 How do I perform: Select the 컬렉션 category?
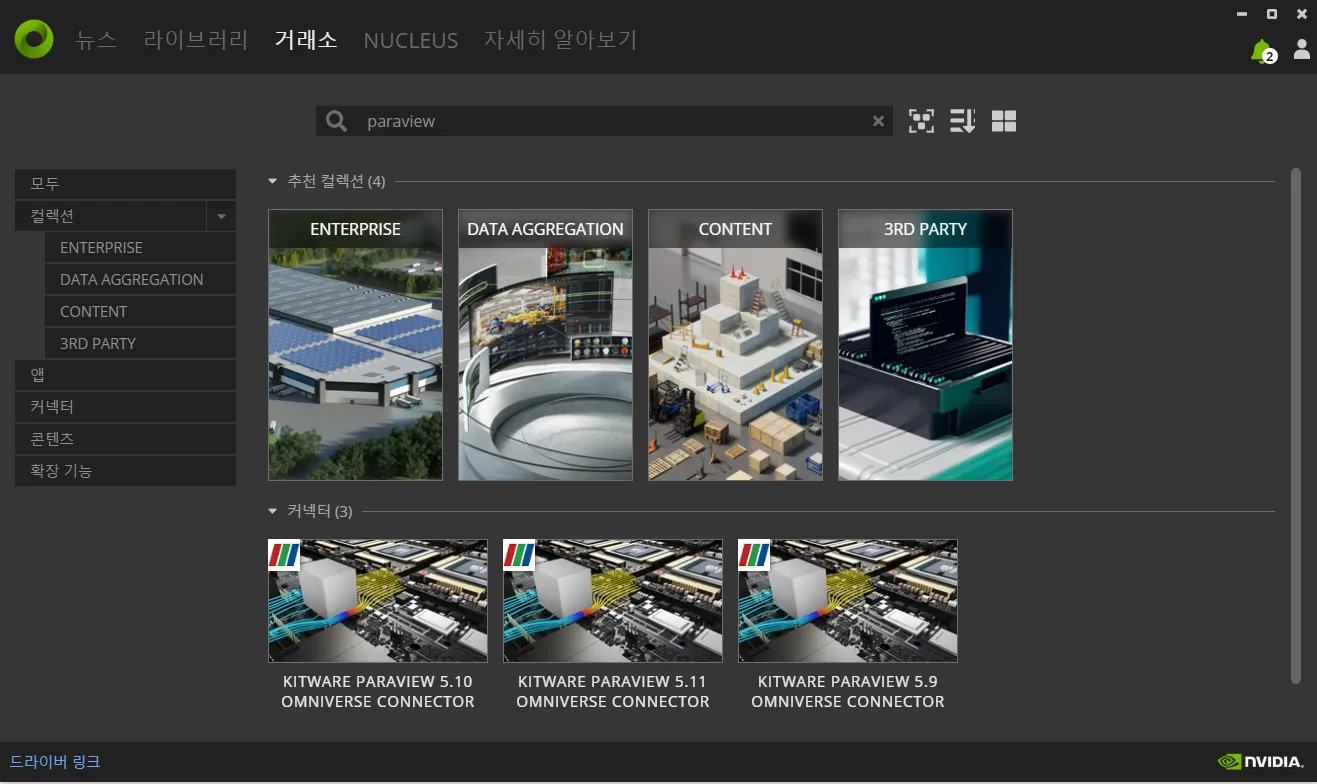tap(110, 216)
